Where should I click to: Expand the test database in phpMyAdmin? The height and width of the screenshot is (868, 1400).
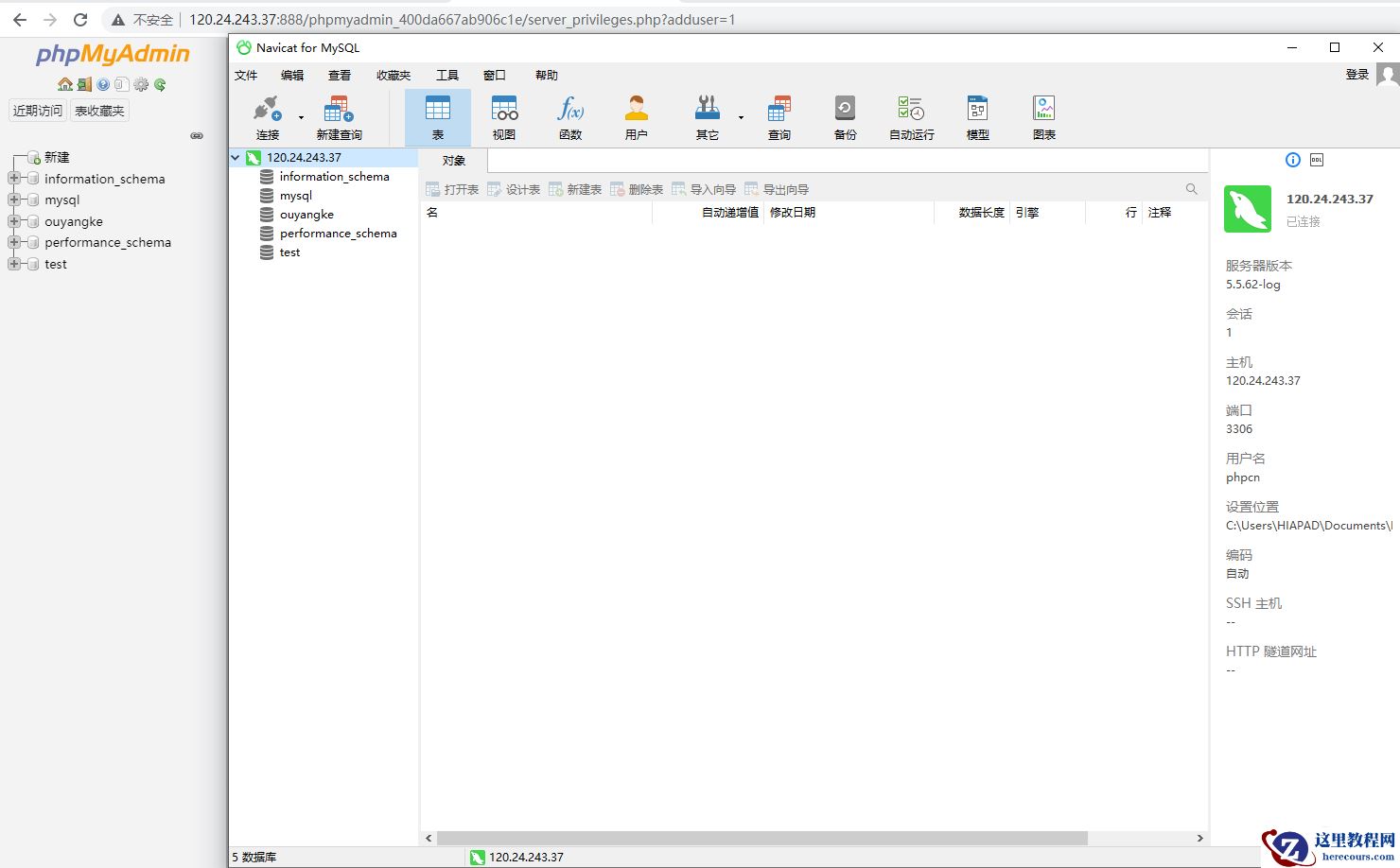[x=14, y=264]
